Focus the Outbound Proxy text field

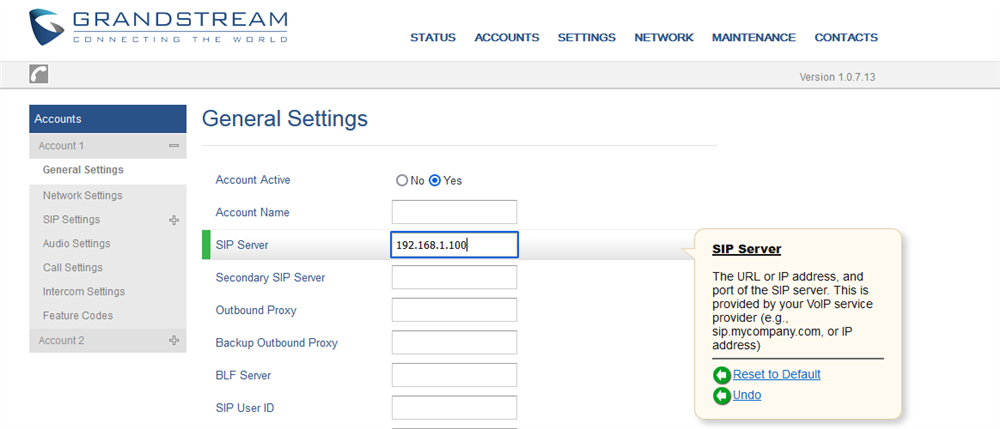[x=454, y=310]
